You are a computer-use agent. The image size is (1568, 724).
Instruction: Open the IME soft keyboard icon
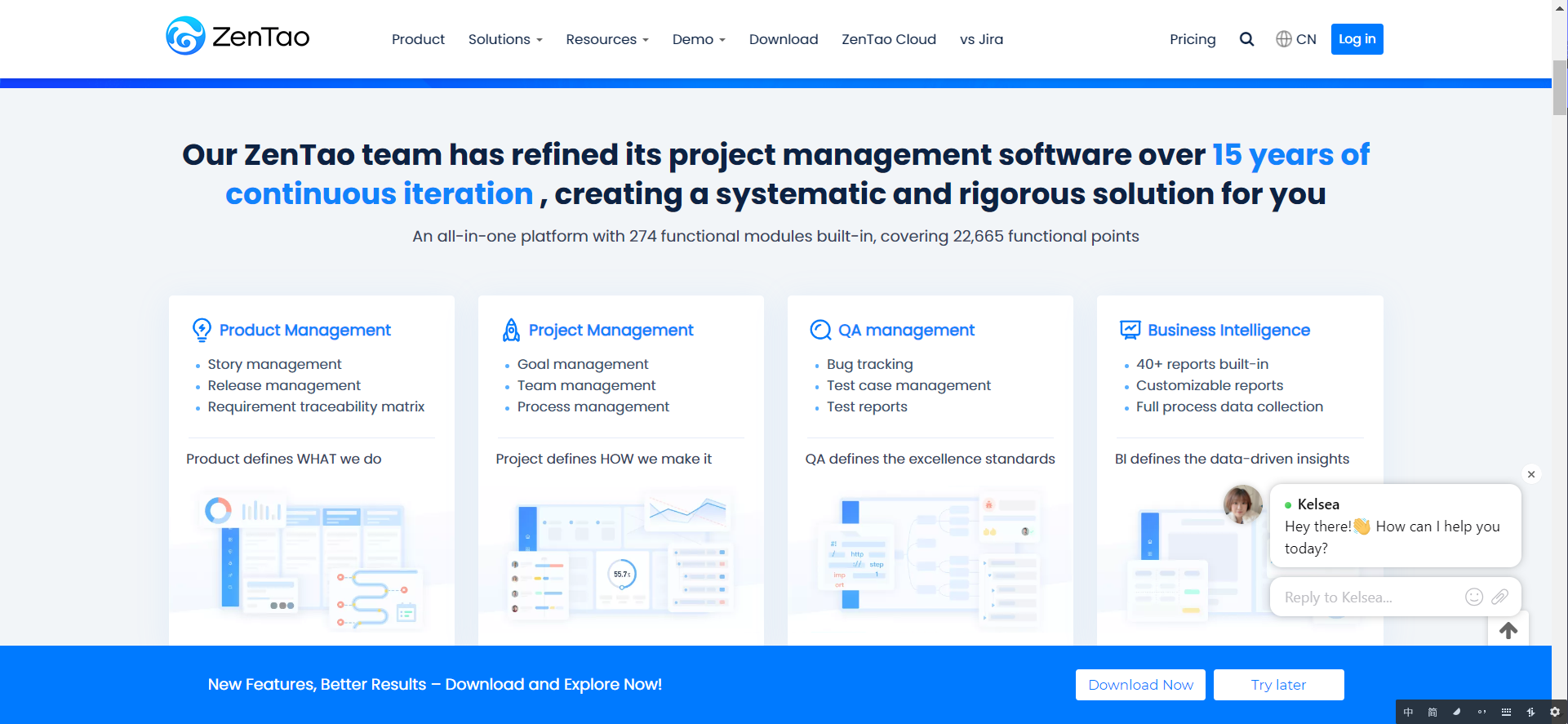point(1506,712)
